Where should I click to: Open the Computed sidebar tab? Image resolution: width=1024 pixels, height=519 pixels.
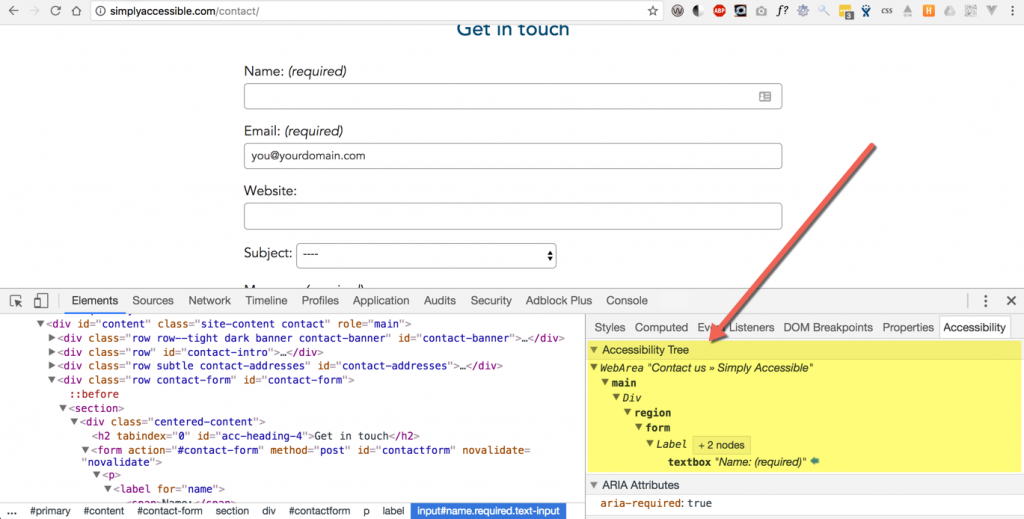[x=661, y=327]
